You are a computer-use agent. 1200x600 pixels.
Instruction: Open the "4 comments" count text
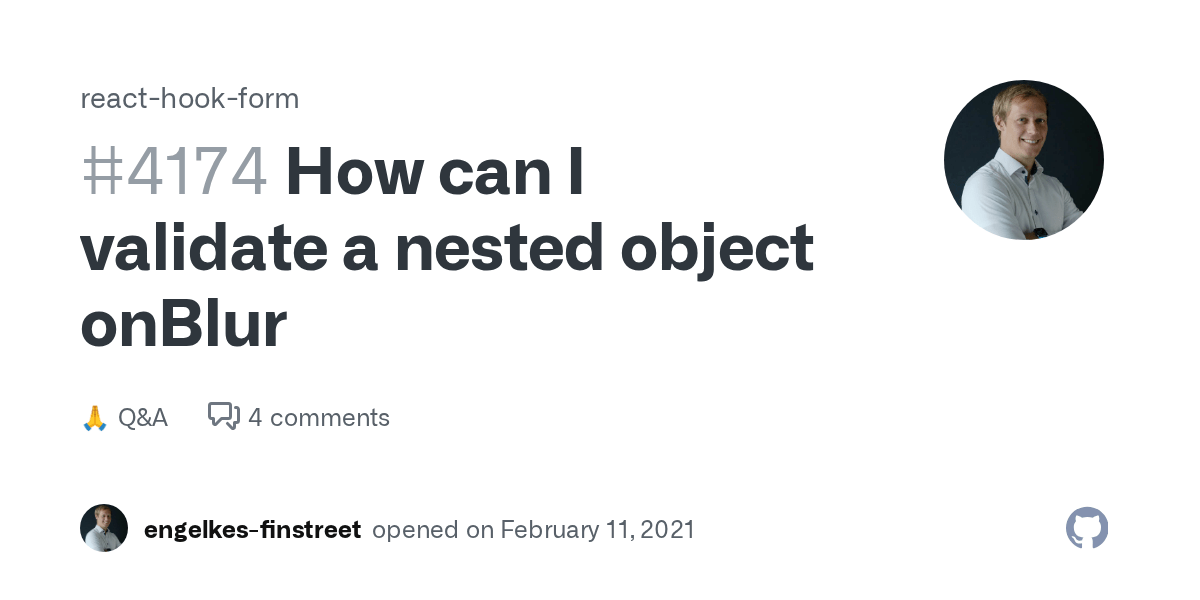click(319, 417)
